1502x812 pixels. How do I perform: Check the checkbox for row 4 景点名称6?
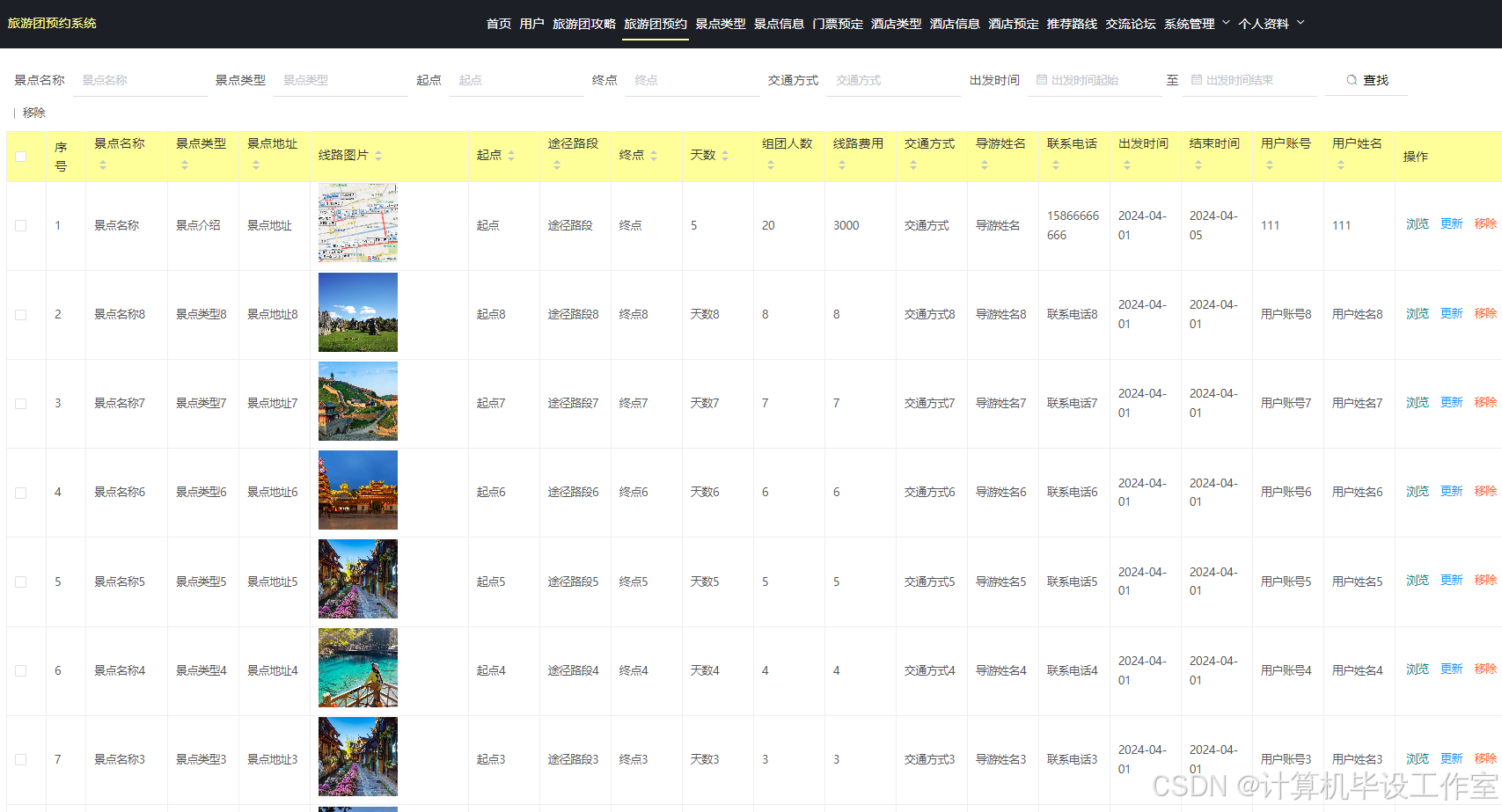(x=21, y=493)
